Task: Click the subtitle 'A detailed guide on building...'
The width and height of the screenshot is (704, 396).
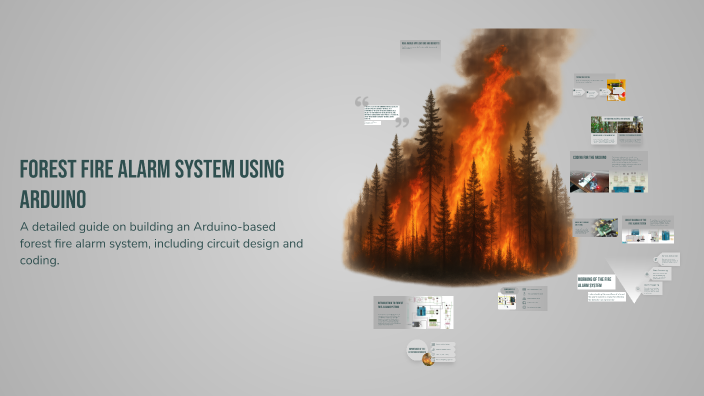Action: [161, 243]
